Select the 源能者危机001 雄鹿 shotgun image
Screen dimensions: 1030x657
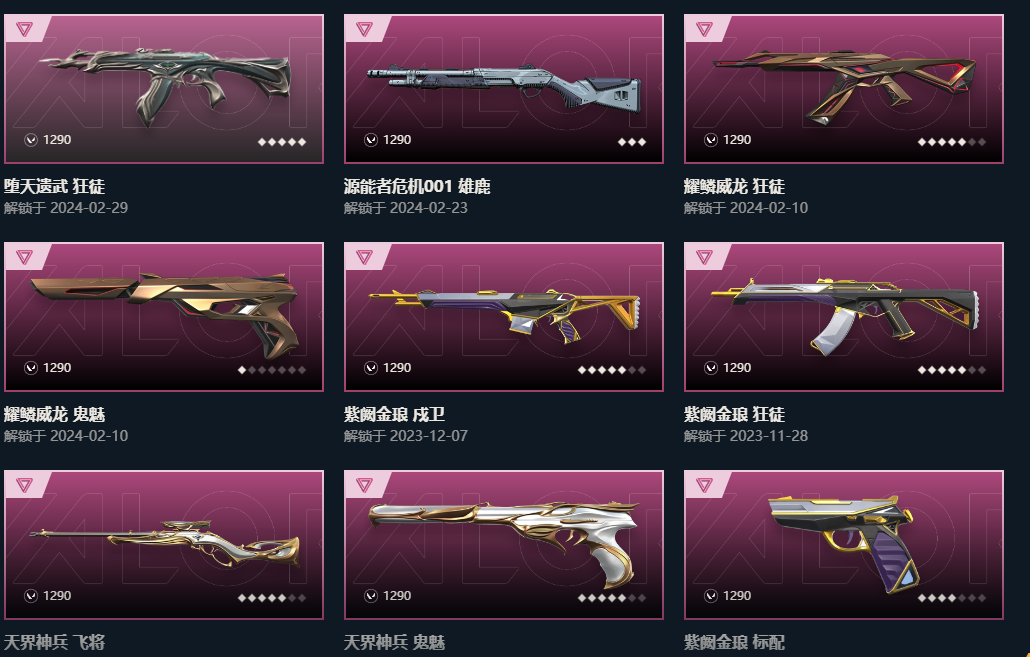504,85
